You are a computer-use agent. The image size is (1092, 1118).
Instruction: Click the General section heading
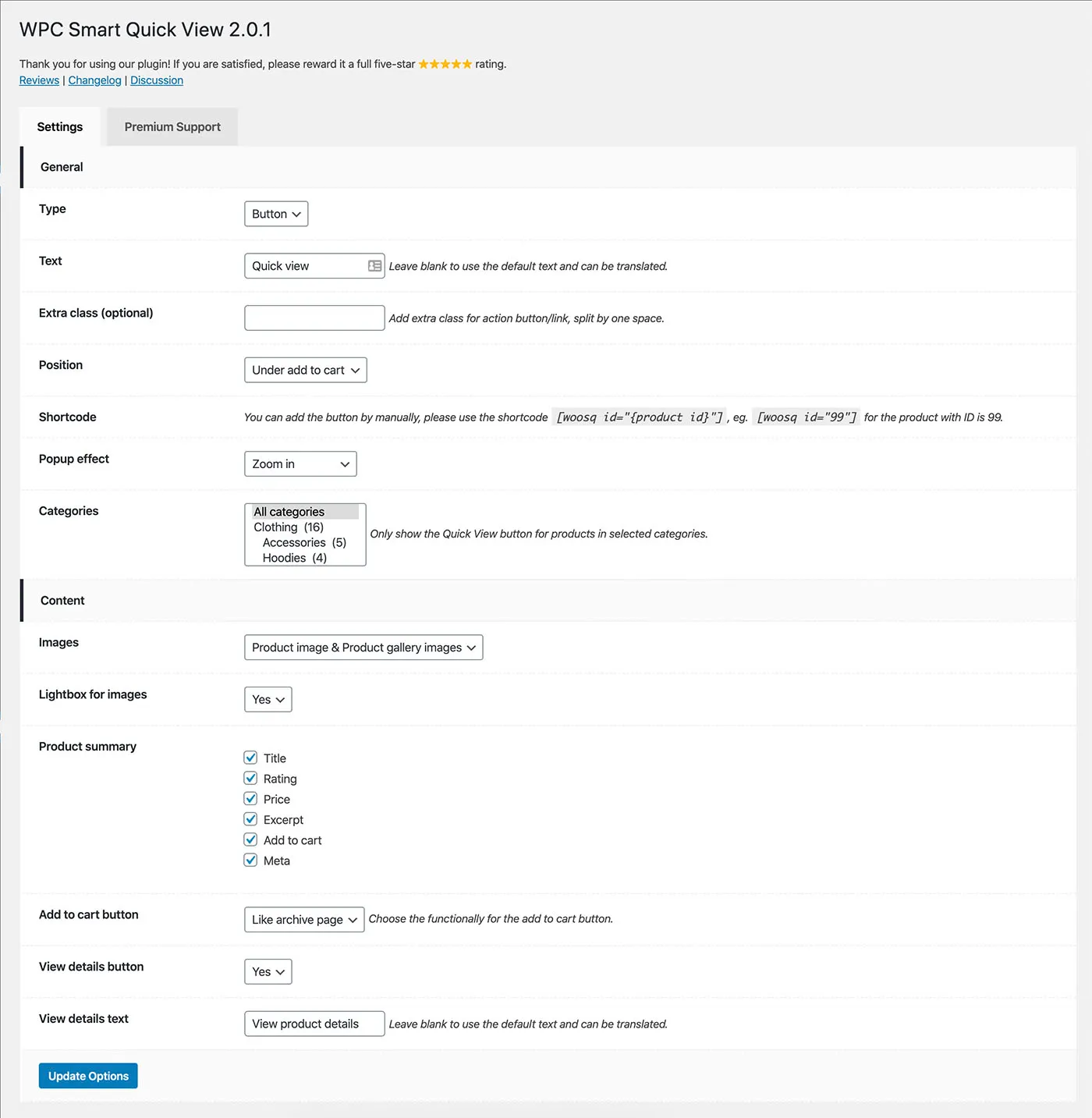tap(62, 167)
